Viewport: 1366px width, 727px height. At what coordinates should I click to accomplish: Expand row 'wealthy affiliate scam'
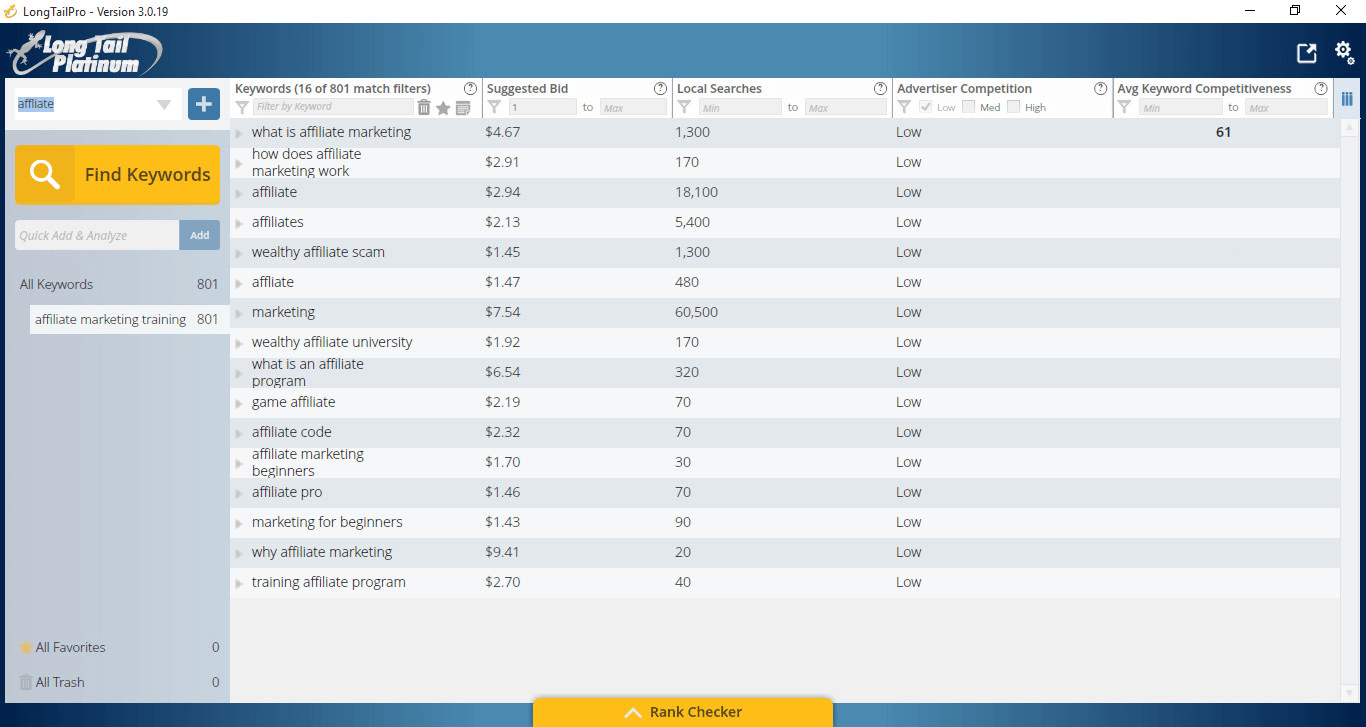(239, 253)
